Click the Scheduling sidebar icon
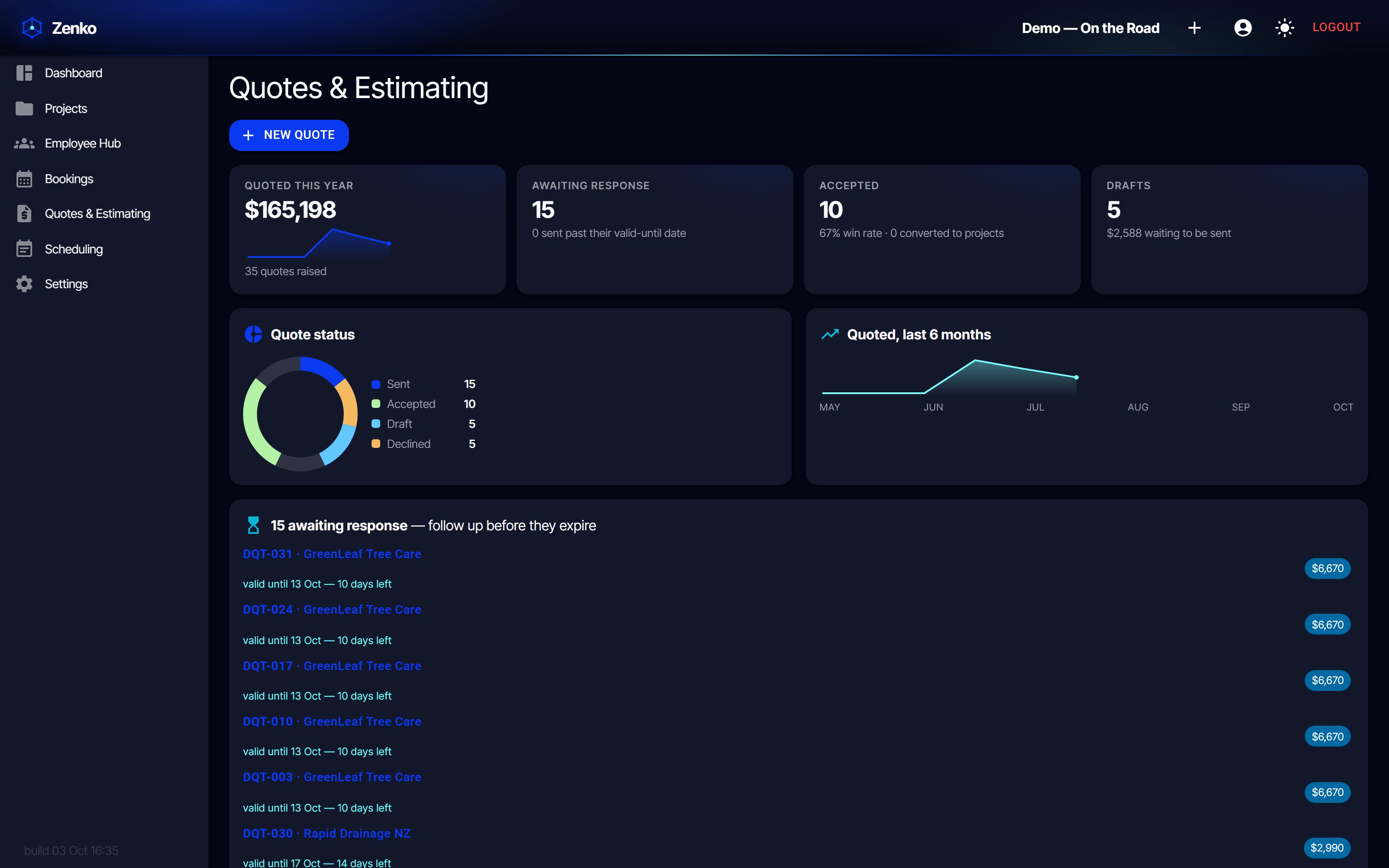 [x=24, y=249]
